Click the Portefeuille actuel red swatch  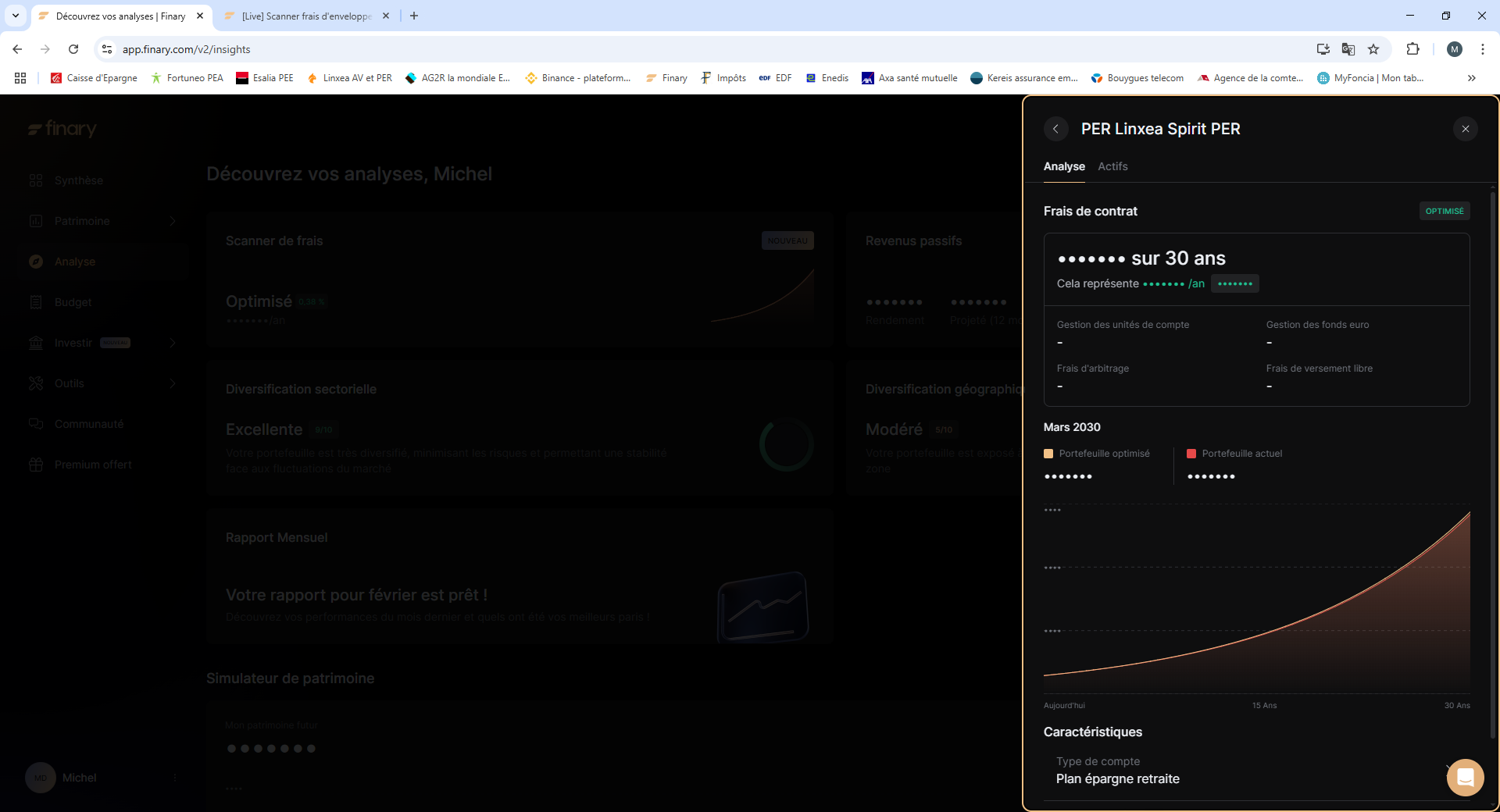click(1191, 454)
